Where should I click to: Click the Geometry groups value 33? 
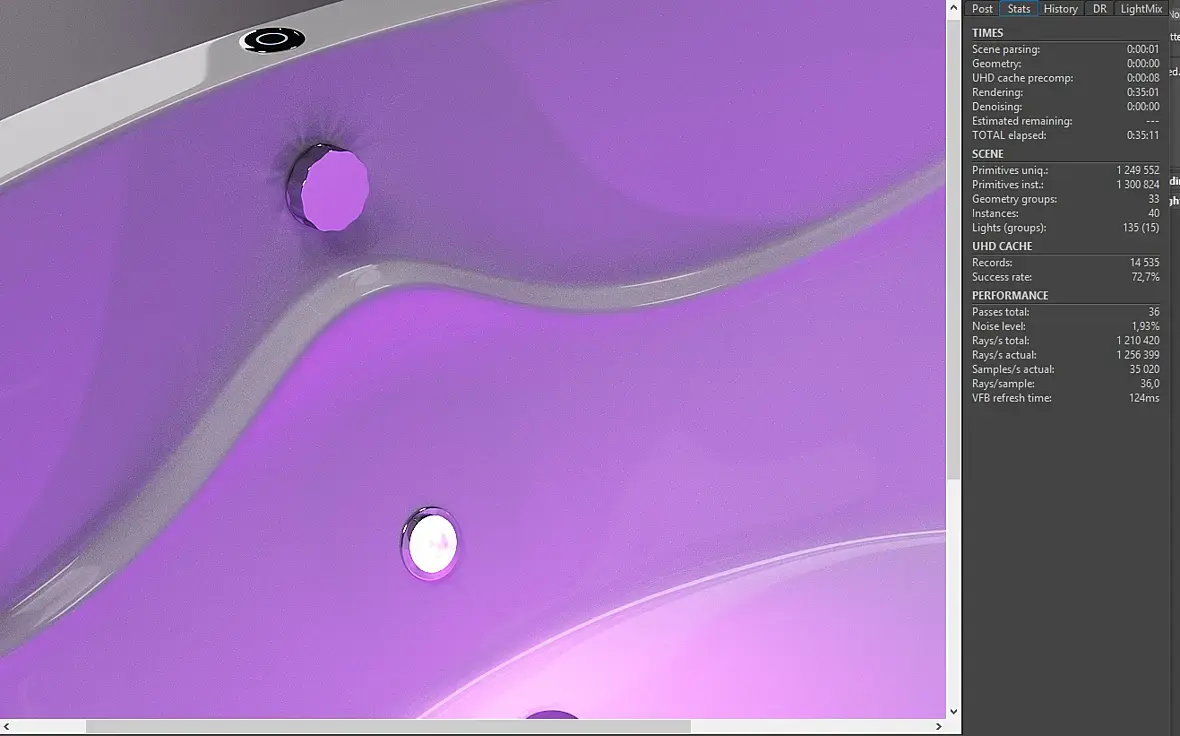[1154, 199]
